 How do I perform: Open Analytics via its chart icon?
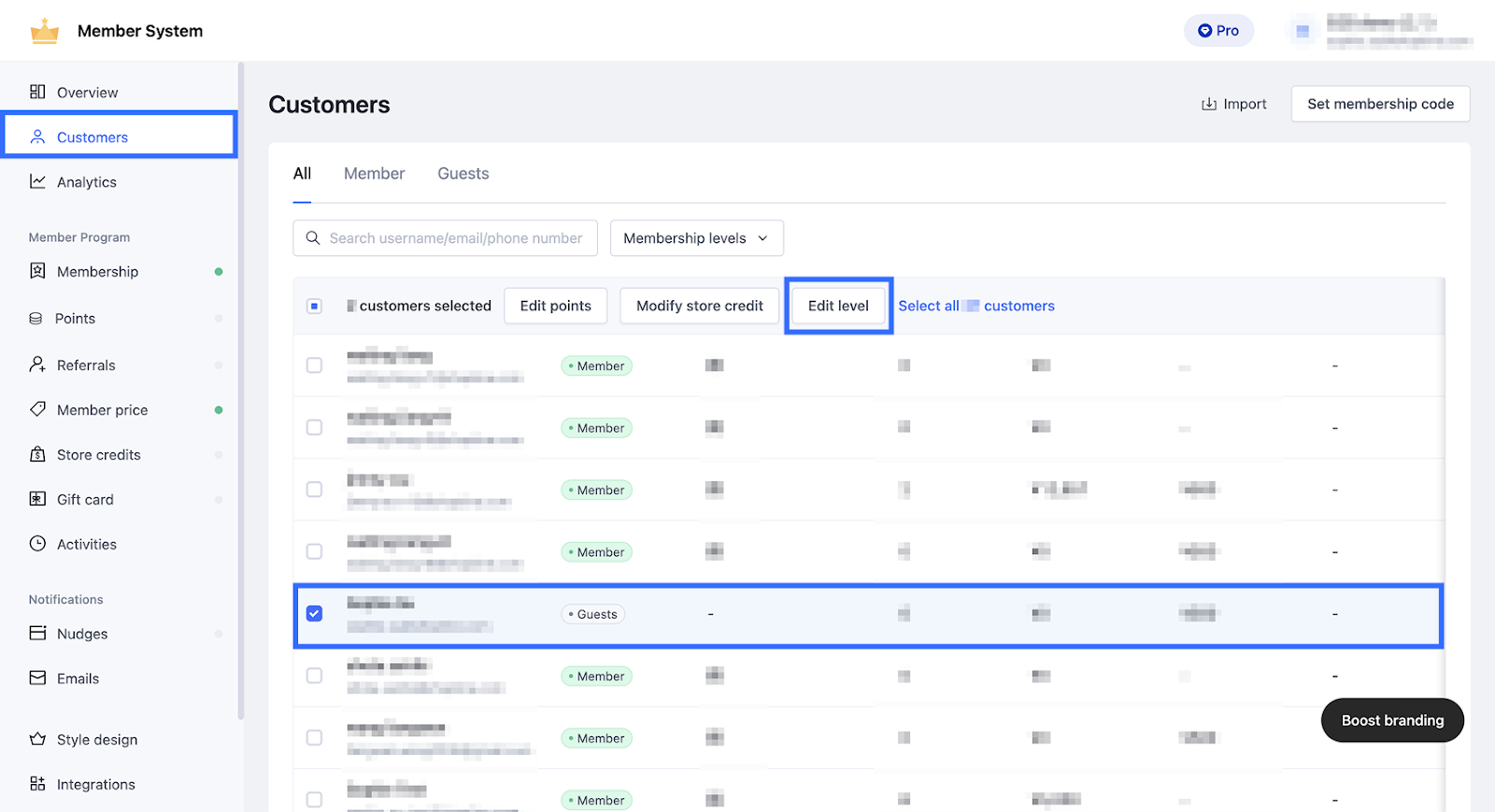37,181
